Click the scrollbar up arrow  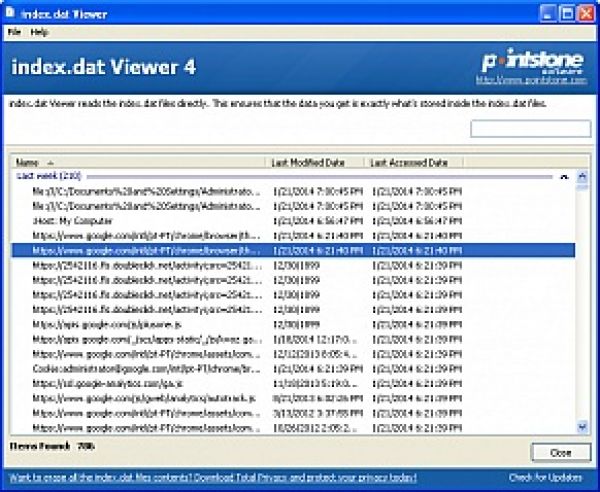[x=582, y=176]
